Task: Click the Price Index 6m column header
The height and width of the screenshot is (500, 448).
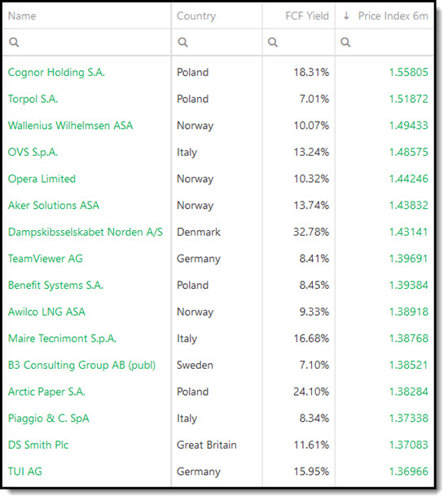Action: [393, 16]
